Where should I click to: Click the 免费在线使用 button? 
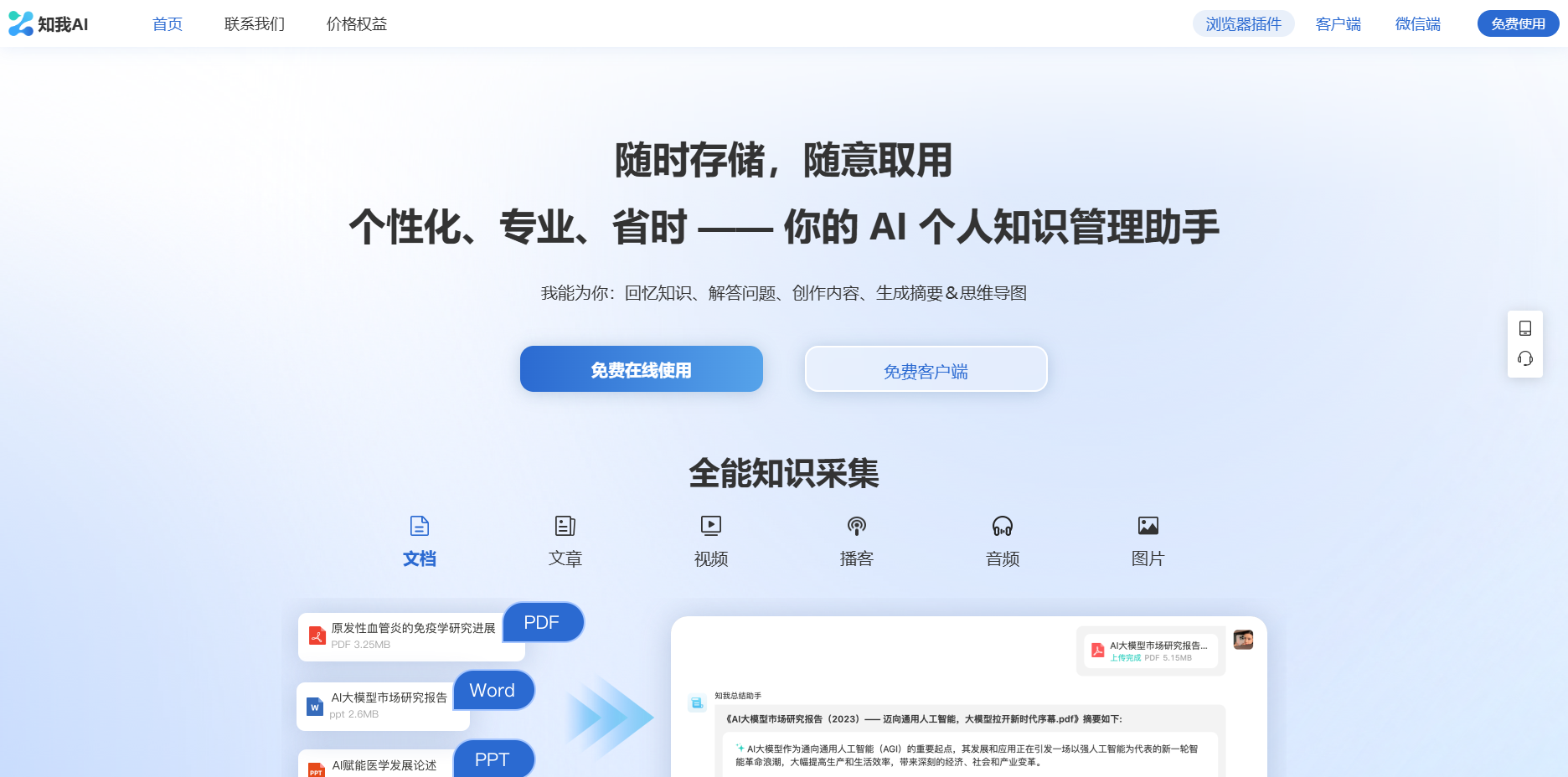tap(641, 368)
